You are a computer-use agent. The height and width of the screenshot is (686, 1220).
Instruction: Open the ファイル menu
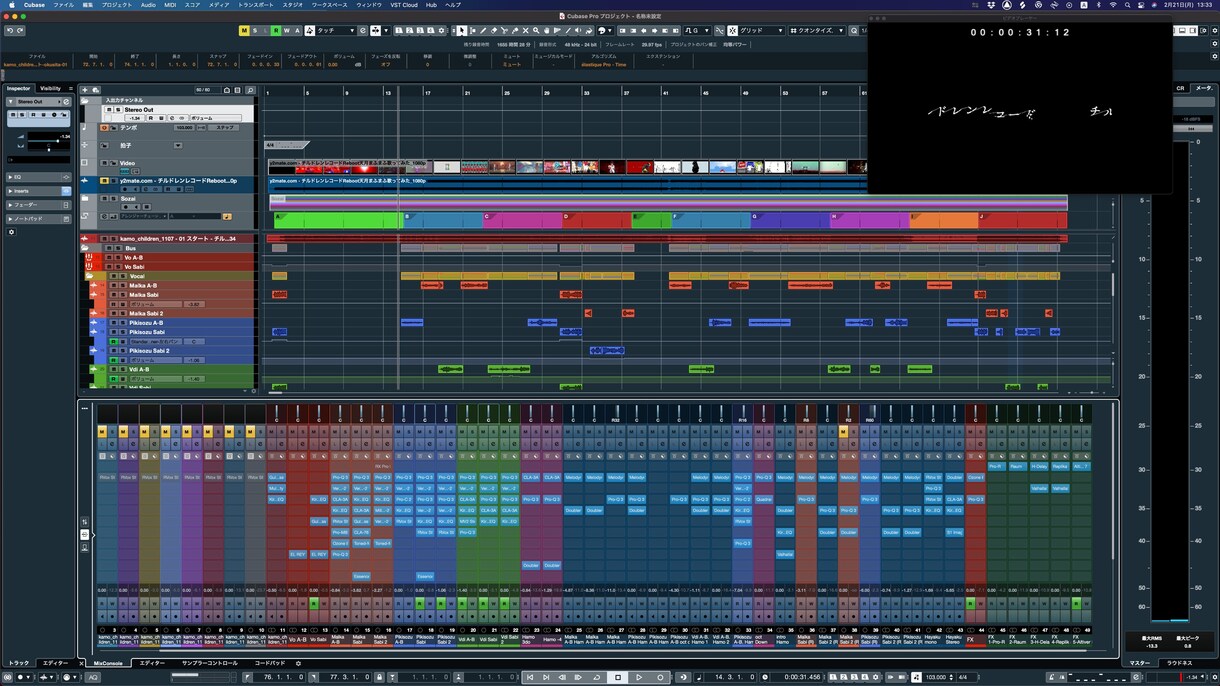coord(63,5)
